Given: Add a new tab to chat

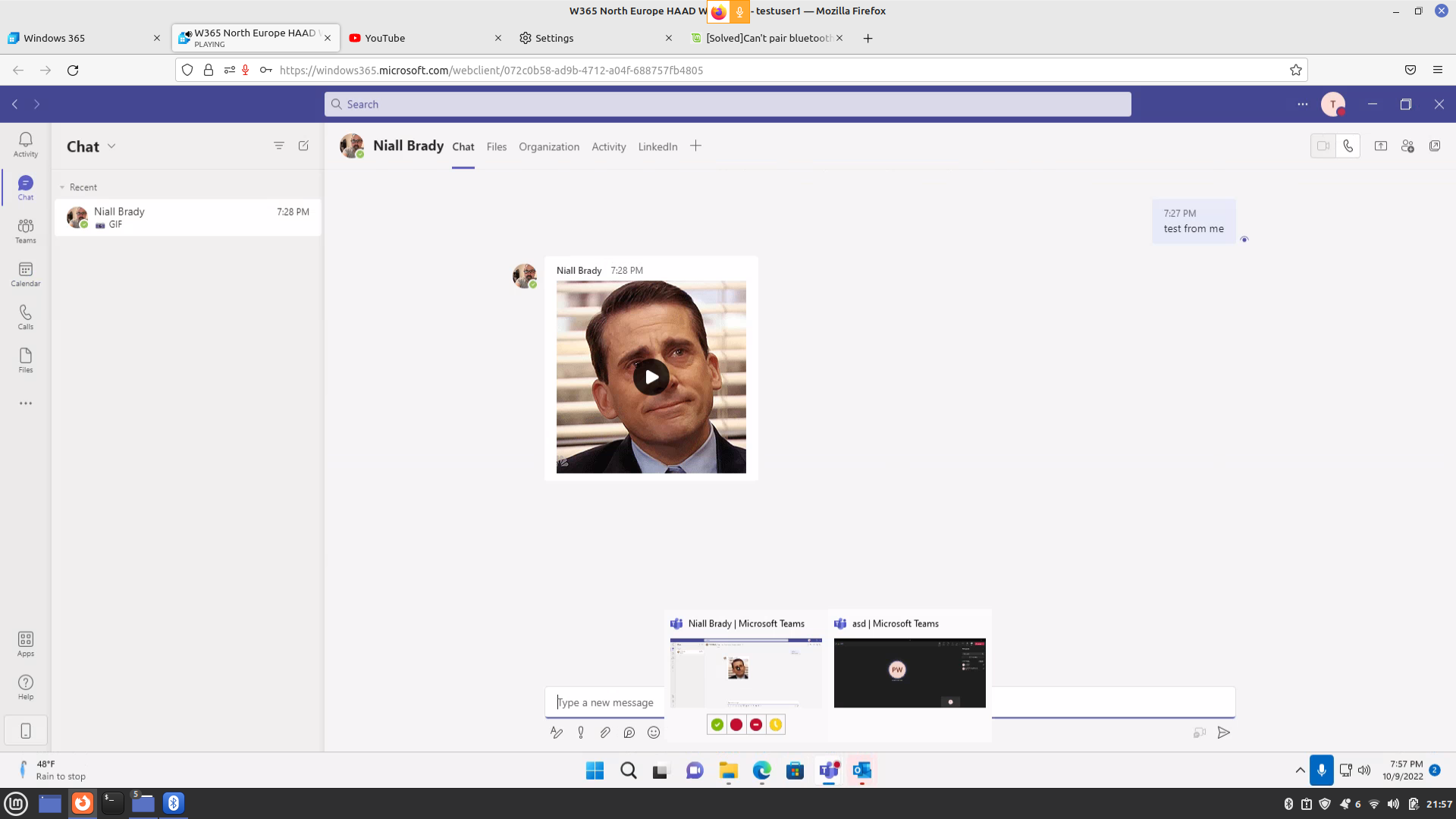Looking at the screenshot, I should coord(695,146).
